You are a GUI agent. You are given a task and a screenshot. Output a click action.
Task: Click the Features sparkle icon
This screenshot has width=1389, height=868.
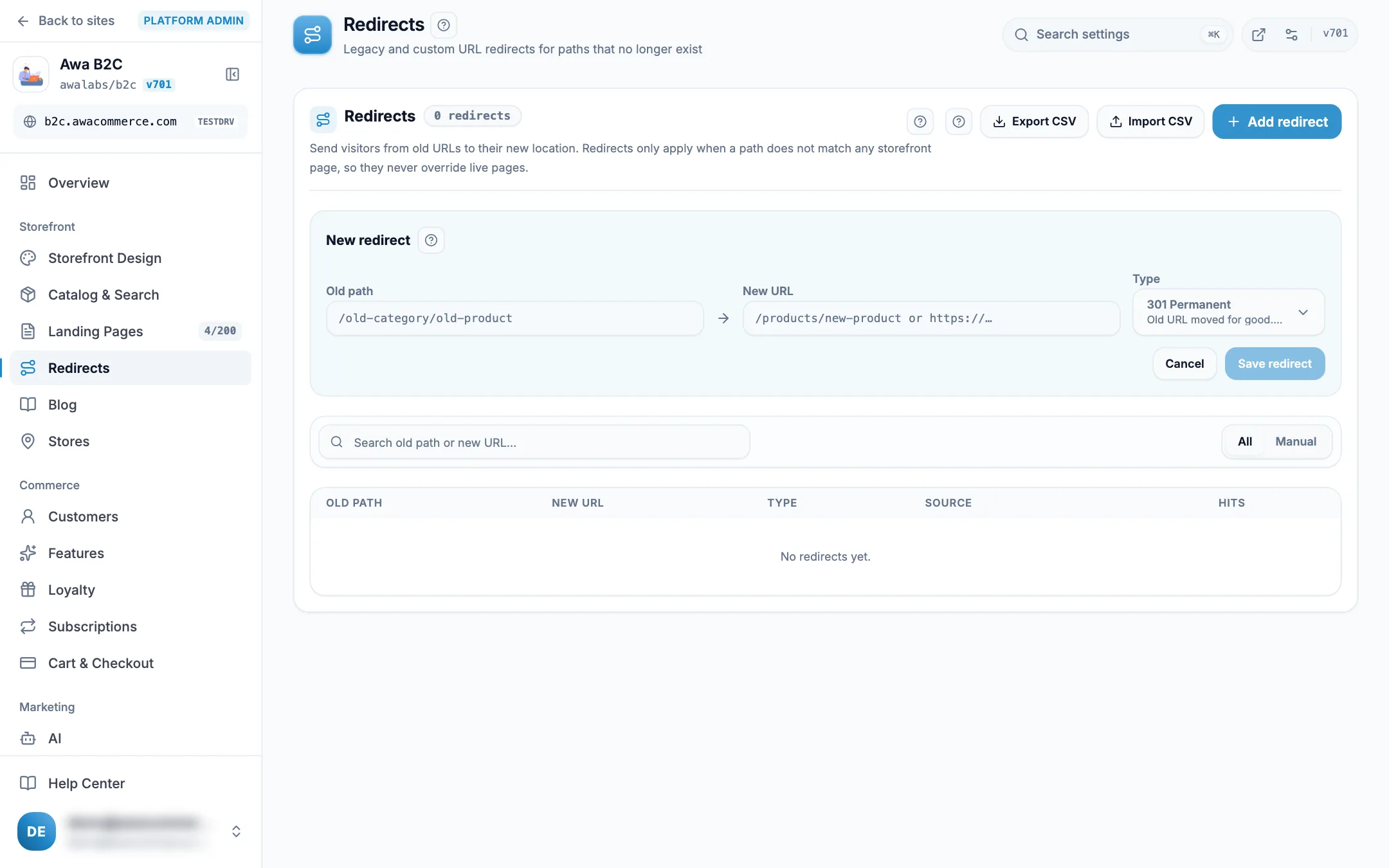[x=28, y=553]
